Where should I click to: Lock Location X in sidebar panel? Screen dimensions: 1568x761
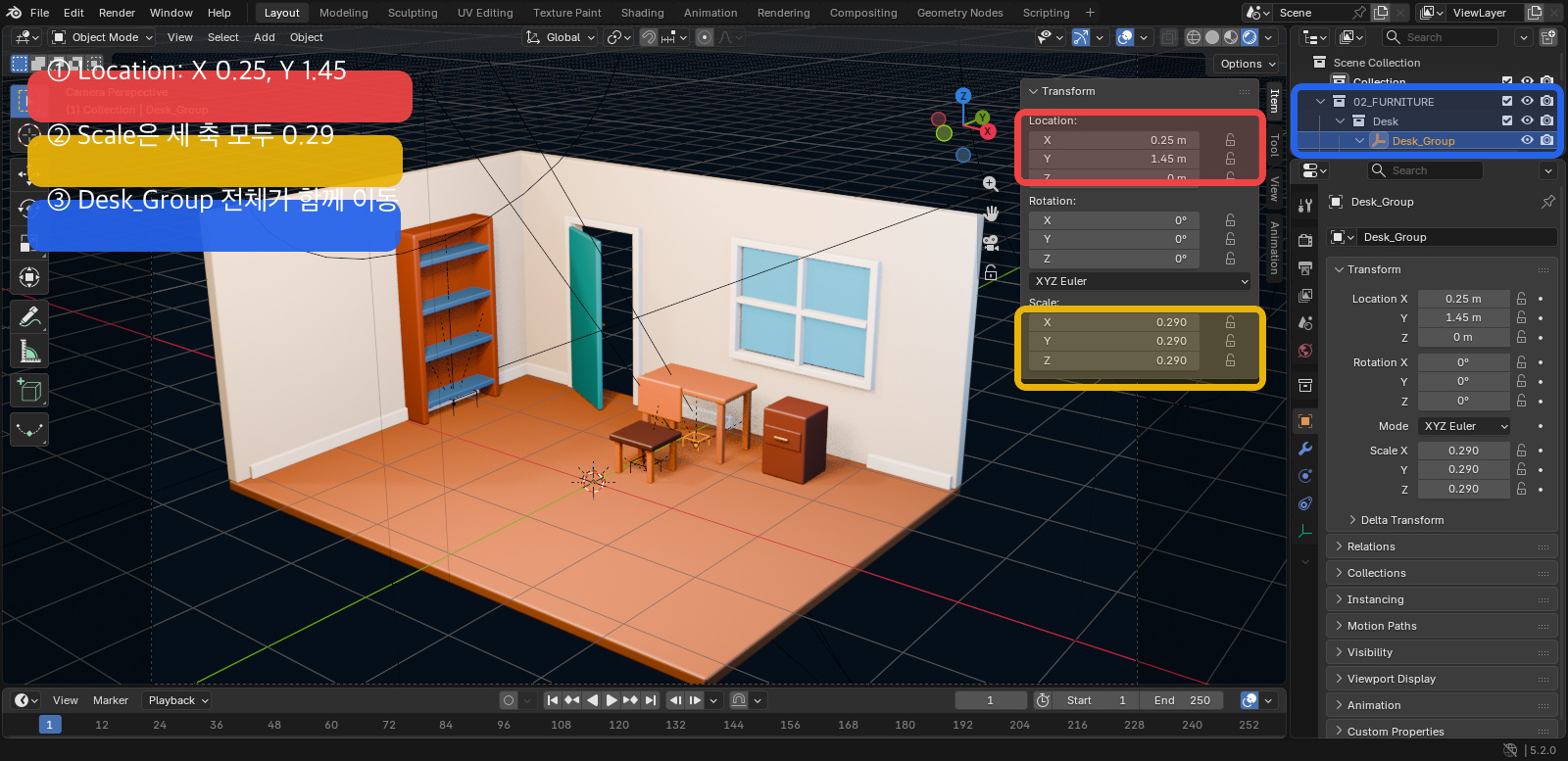click(1230, 140)
